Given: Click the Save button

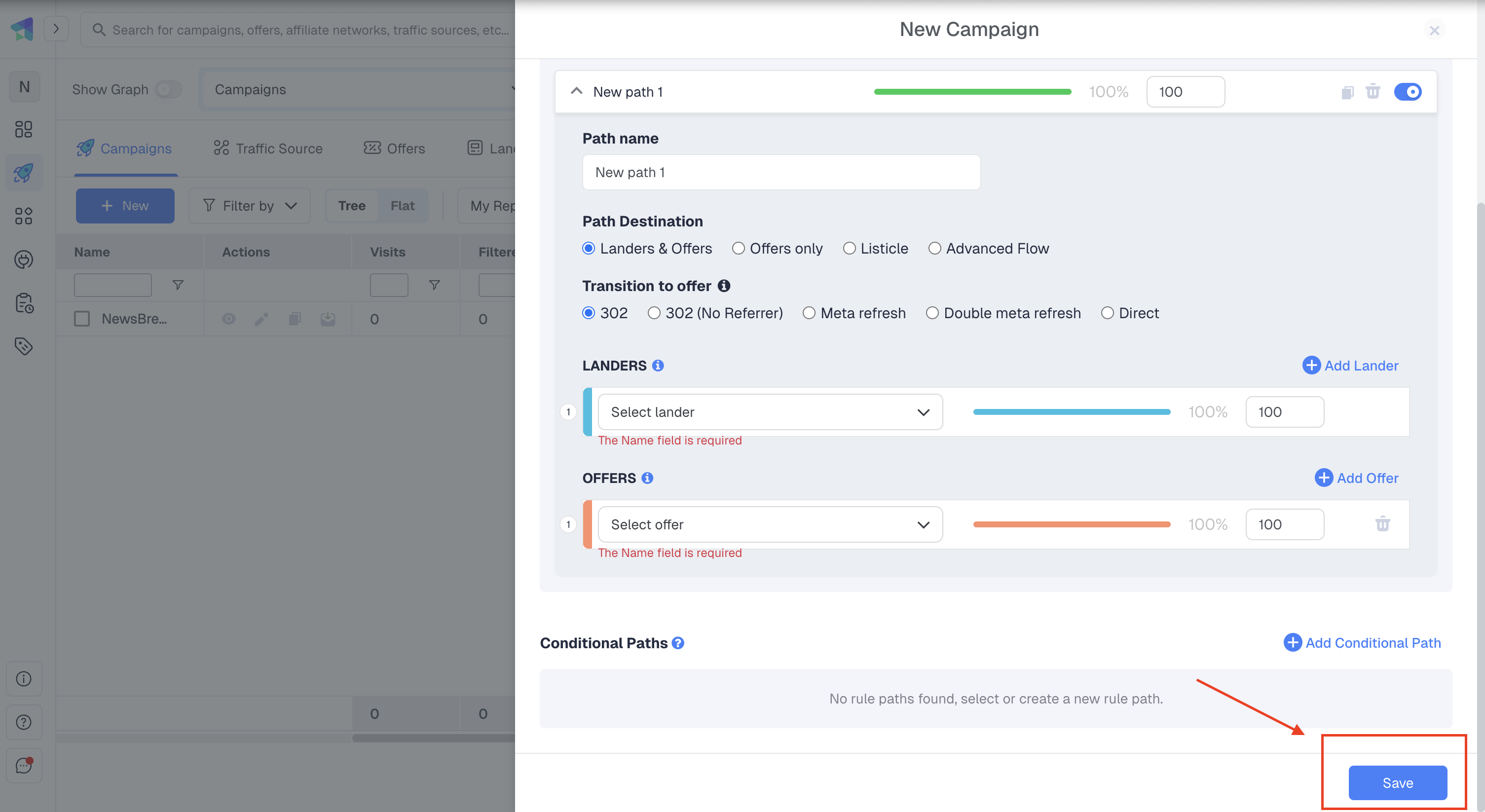Looking at the screenshot, I should tap(1397, 782).
